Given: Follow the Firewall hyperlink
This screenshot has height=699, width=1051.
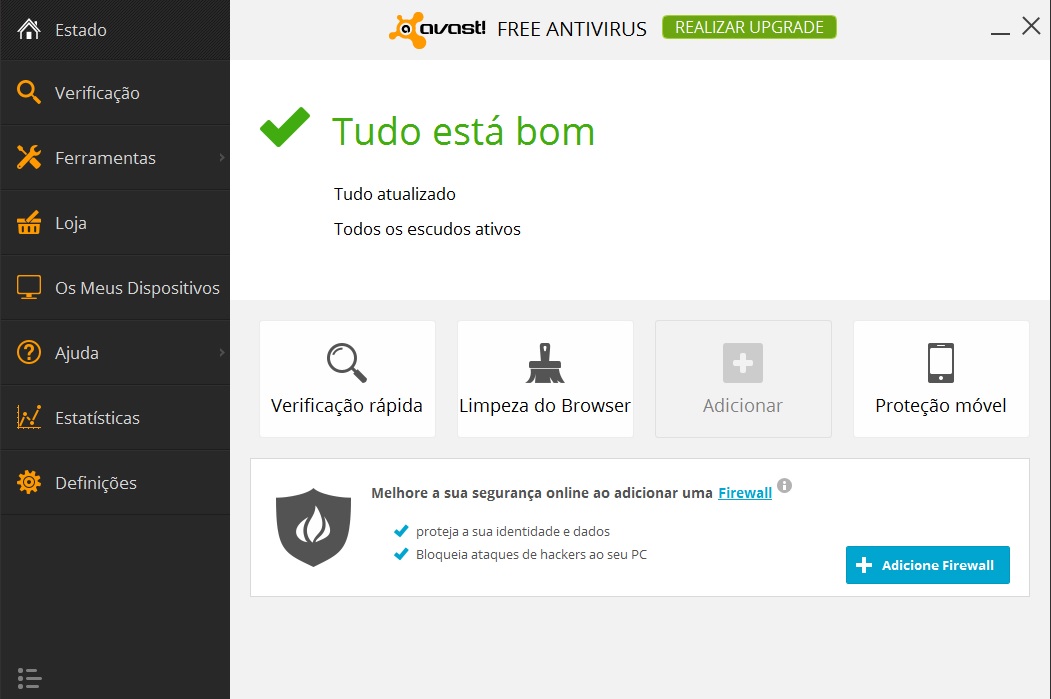Looking at the screenshot, I should (x=745, y=493).
